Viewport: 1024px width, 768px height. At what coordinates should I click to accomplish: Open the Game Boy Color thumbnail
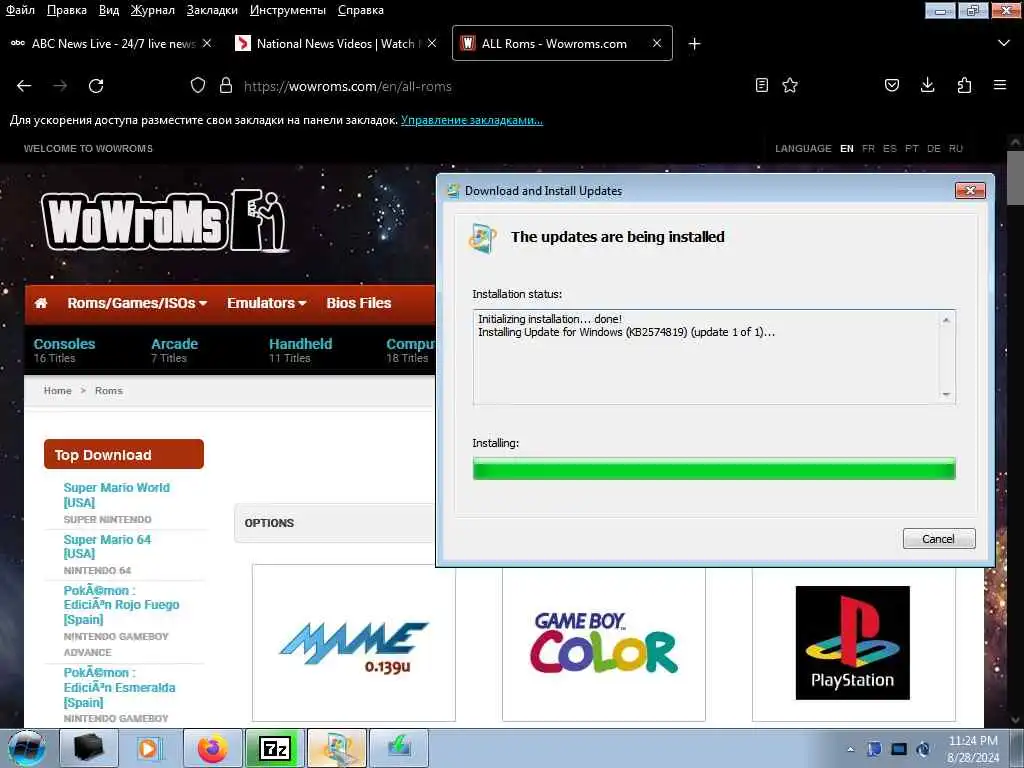pos(603,643)
